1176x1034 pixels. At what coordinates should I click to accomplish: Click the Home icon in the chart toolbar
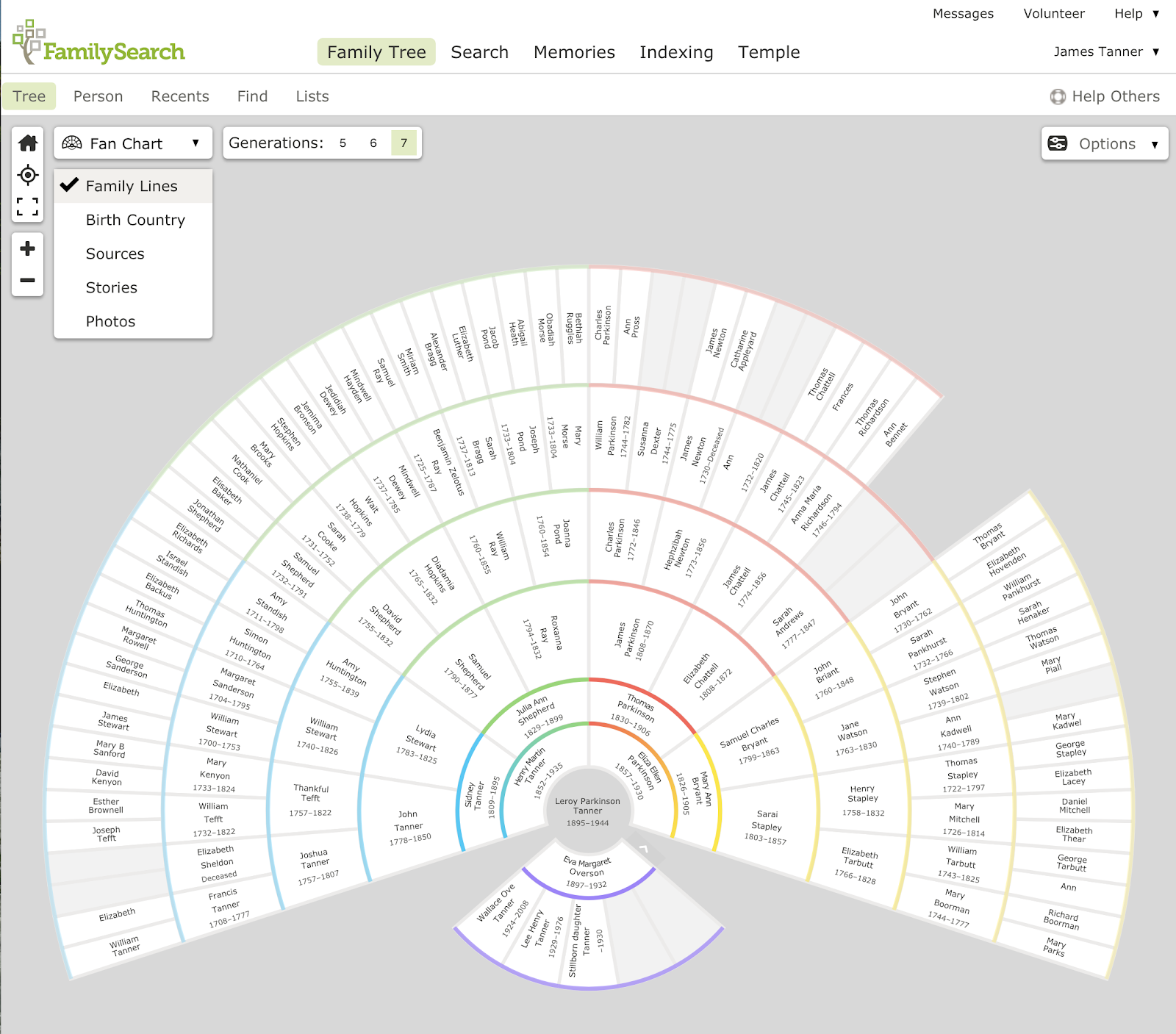[27, 143]
